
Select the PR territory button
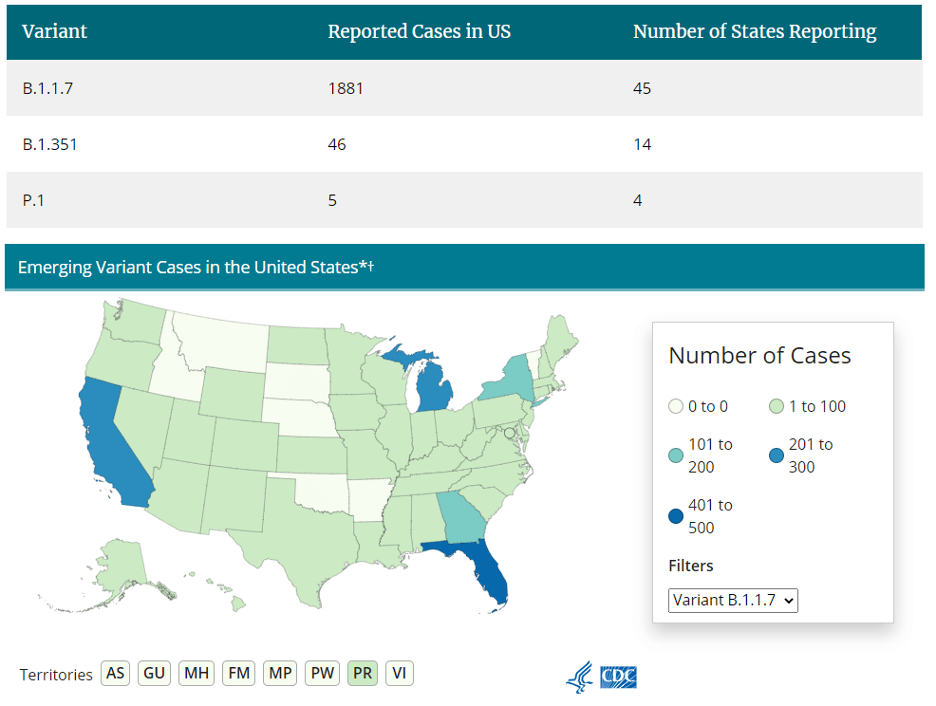click(x=362, y=673)
